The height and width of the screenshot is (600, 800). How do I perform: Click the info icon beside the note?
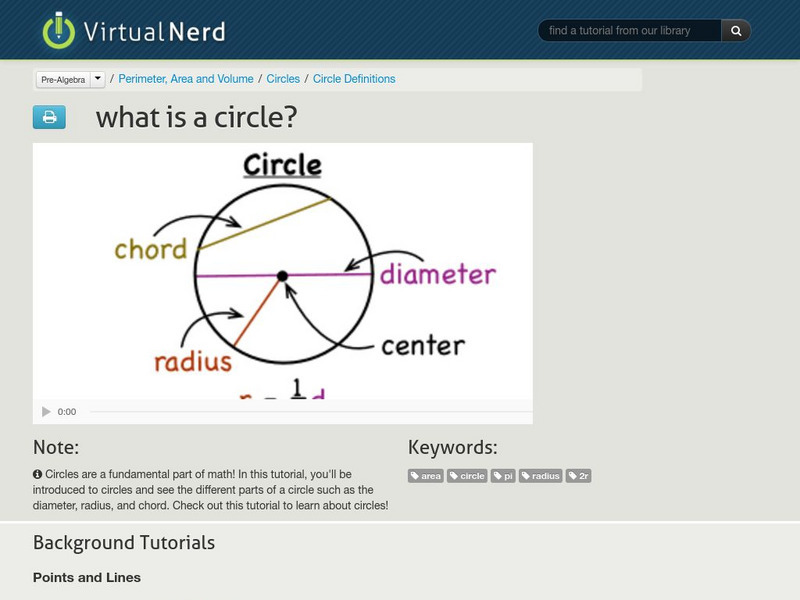[37, 474]
